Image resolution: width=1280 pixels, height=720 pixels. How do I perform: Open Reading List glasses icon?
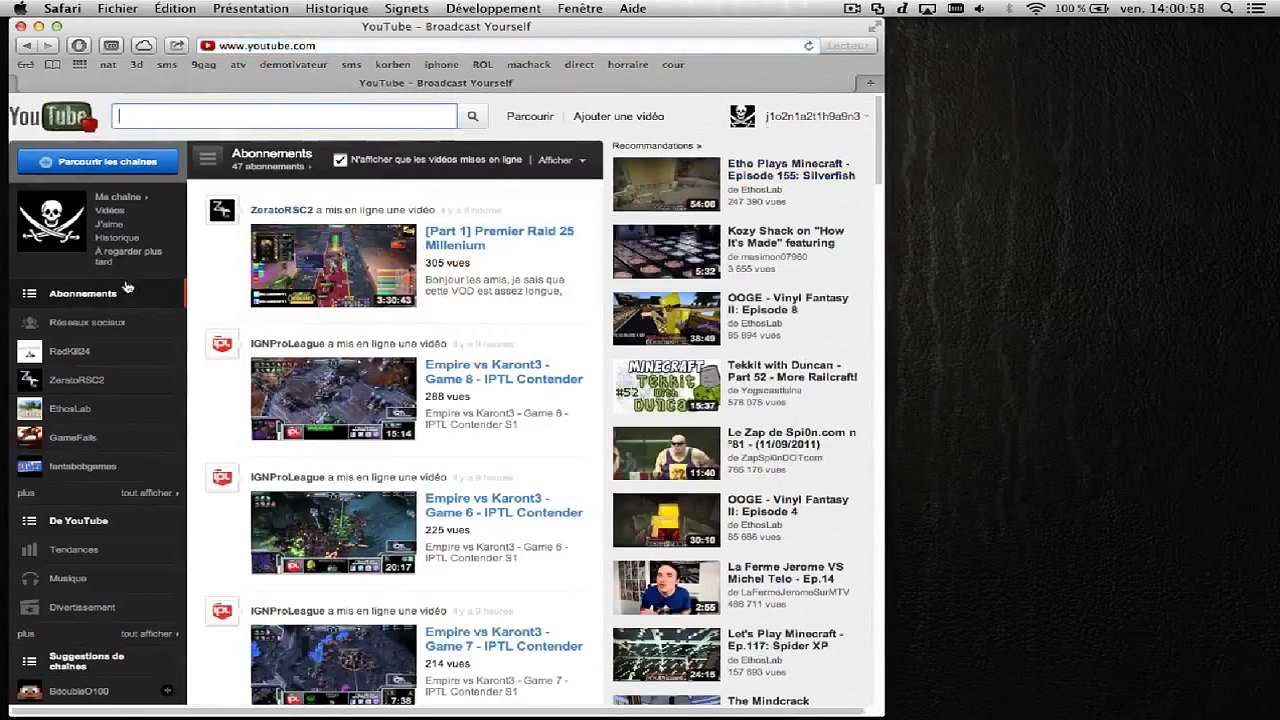click(26, 65)
